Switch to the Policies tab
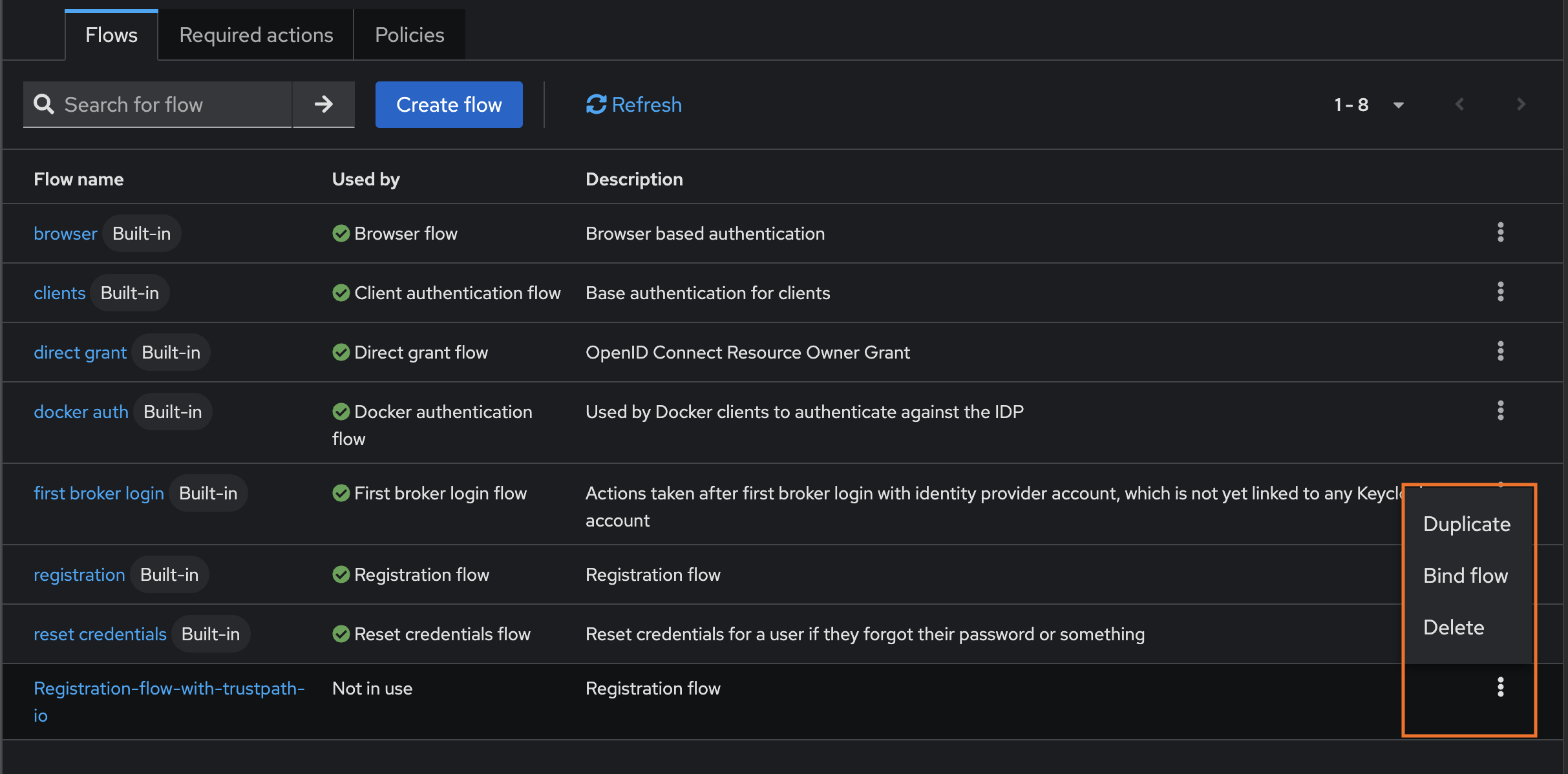 click(409, 34)
